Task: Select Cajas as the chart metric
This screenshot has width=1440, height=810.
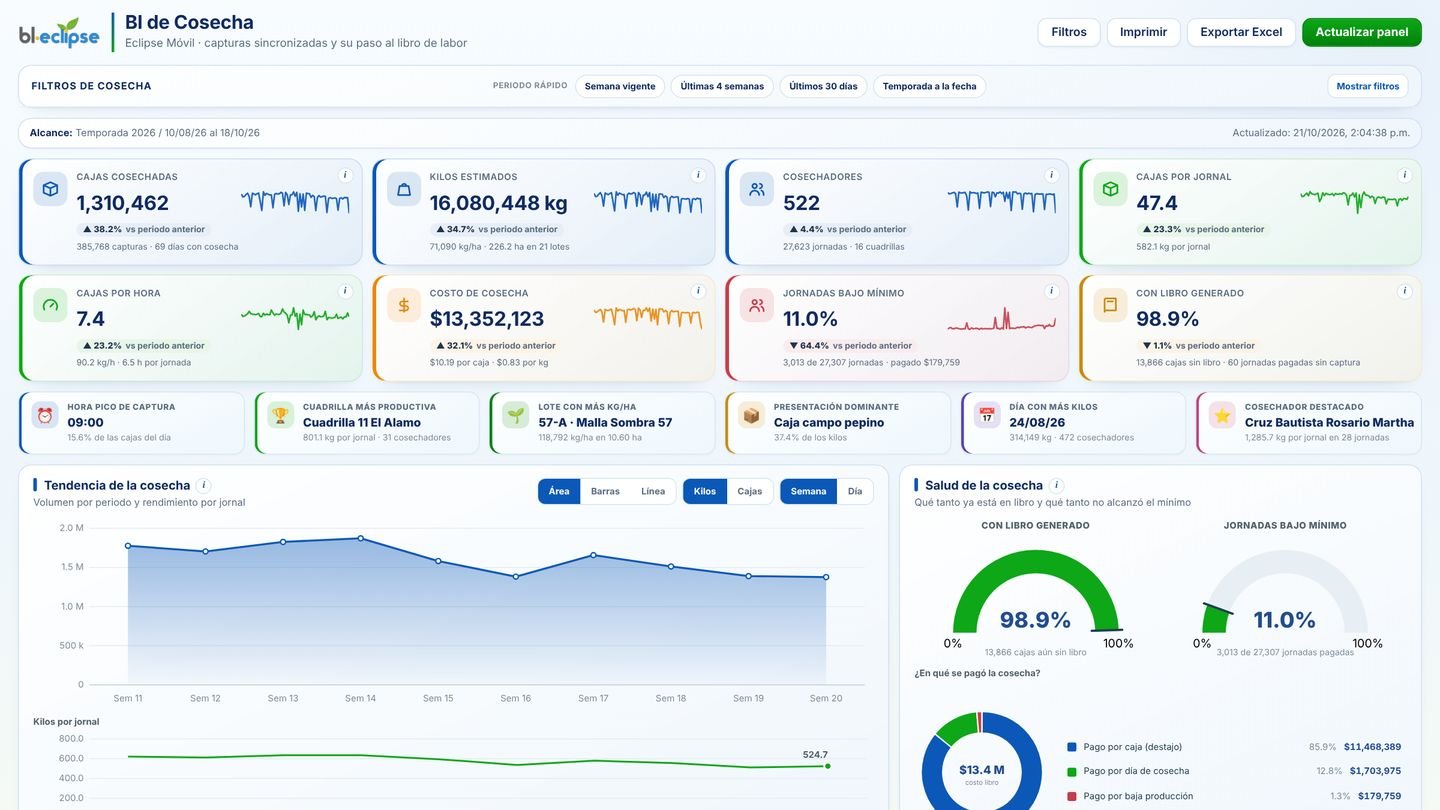Action: tap(750, 491)
